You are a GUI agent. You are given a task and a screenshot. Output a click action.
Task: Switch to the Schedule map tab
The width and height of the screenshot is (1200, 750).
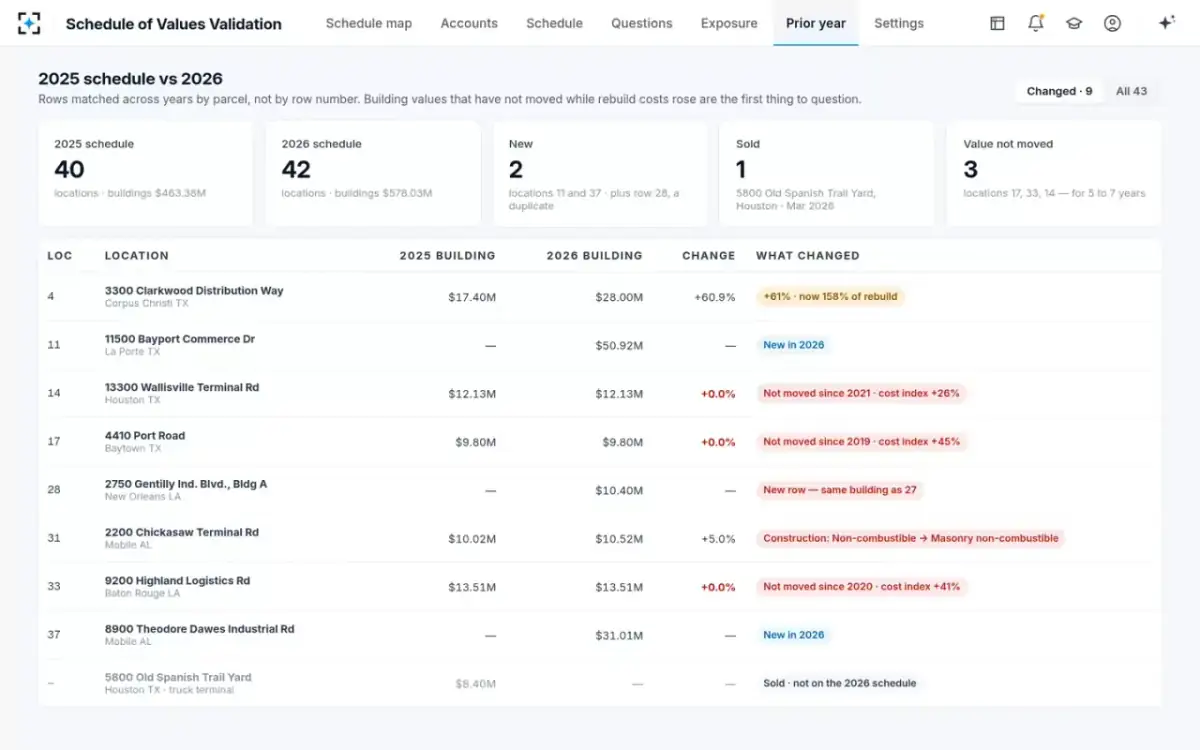pyautogui.click(x=369, y=23)
